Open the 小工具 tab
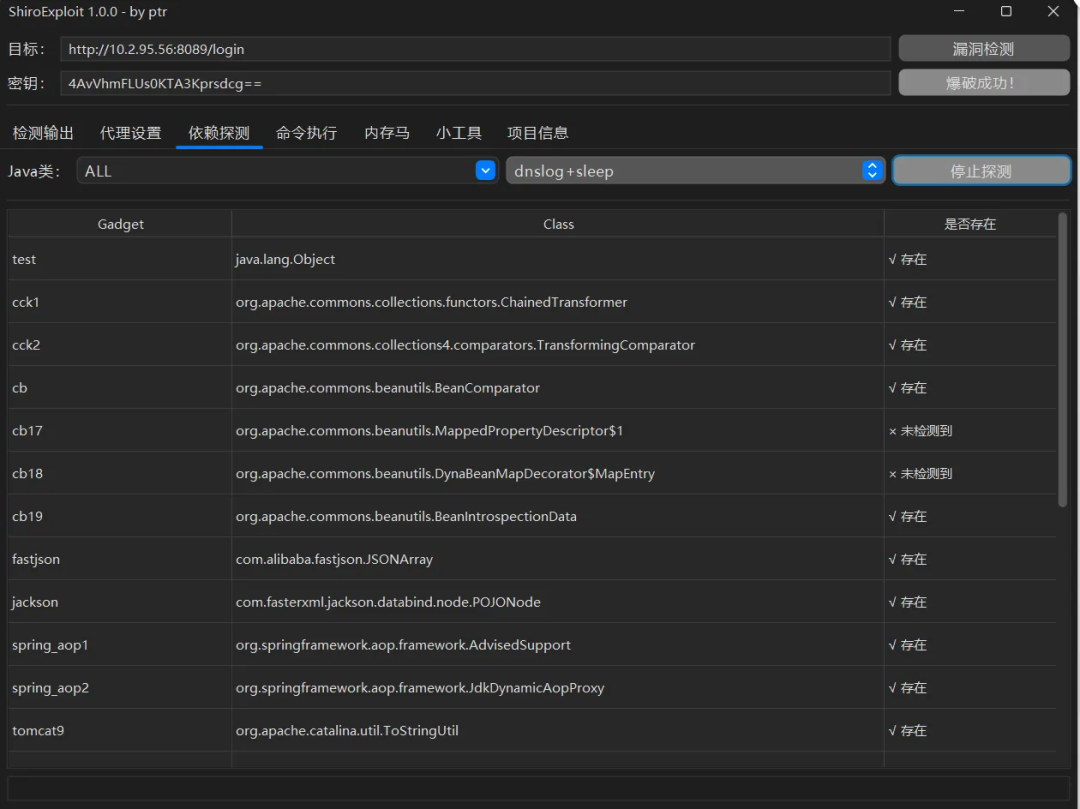This screenshot has width=1080, height=809. (x=459, y=133)
